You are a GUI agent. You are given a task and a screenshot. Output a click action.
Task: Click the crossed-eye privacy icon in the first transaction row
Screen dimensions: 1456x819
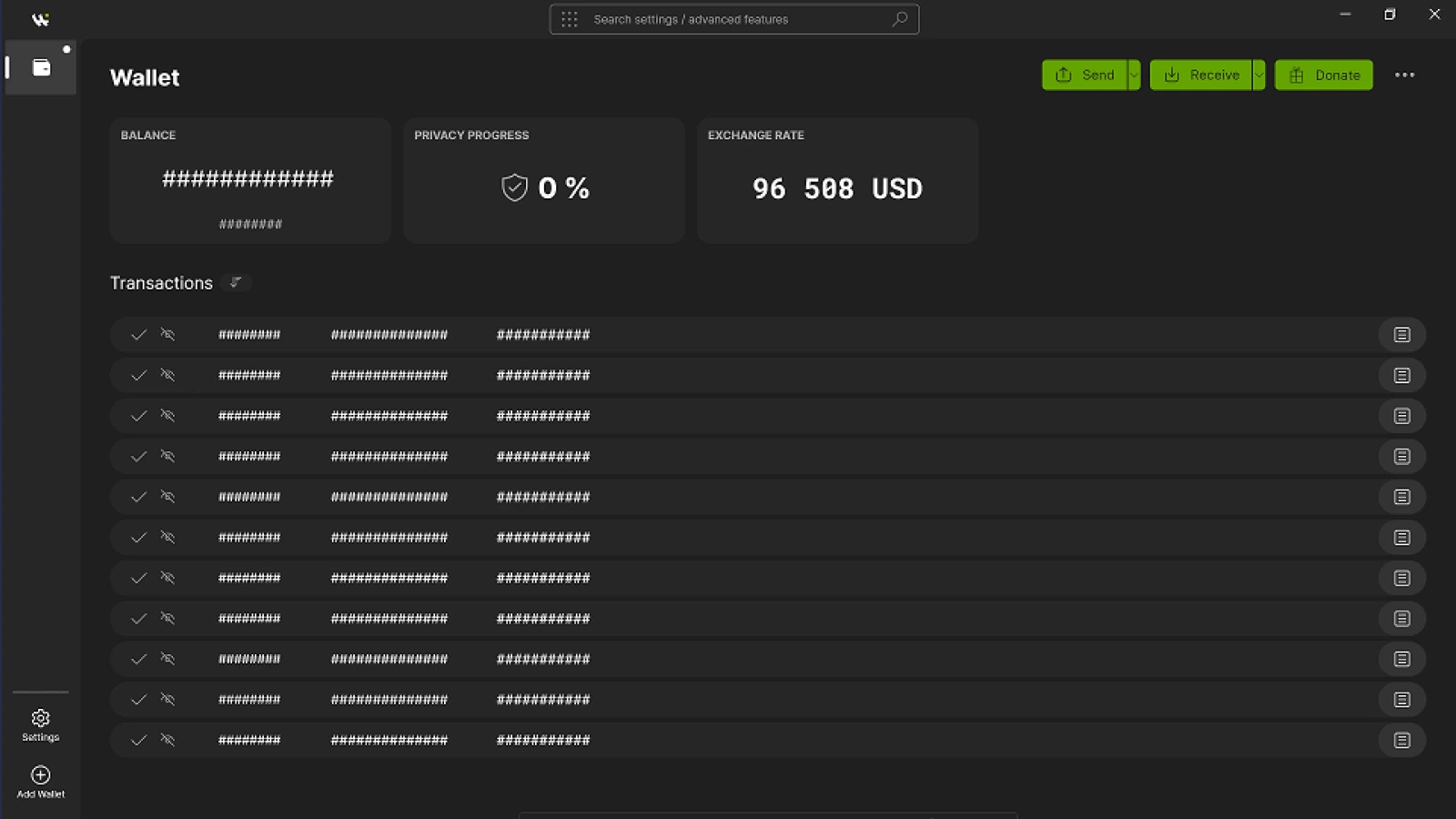click(167, 335)
